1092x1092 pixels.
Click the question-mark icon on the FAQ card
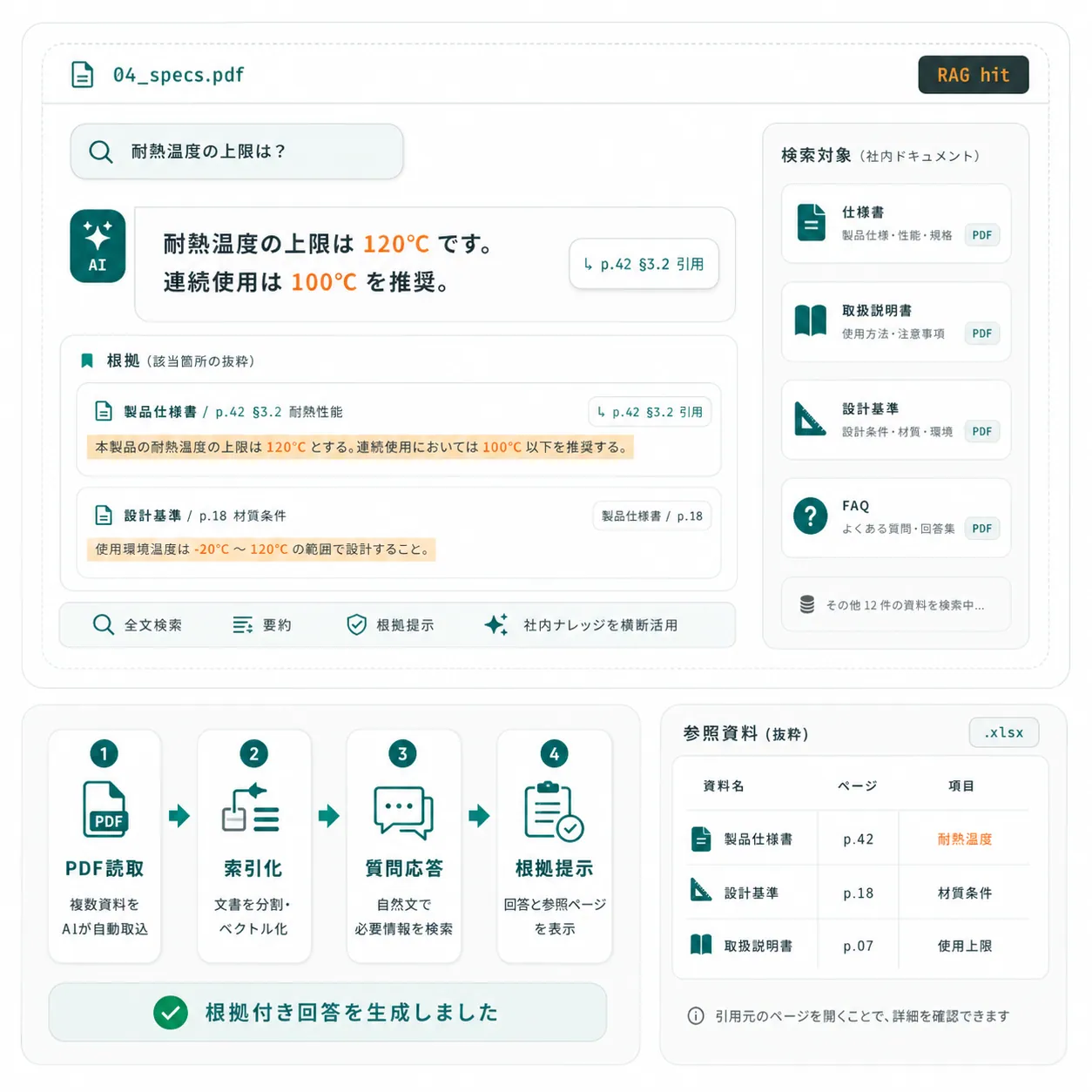[811, 516]
